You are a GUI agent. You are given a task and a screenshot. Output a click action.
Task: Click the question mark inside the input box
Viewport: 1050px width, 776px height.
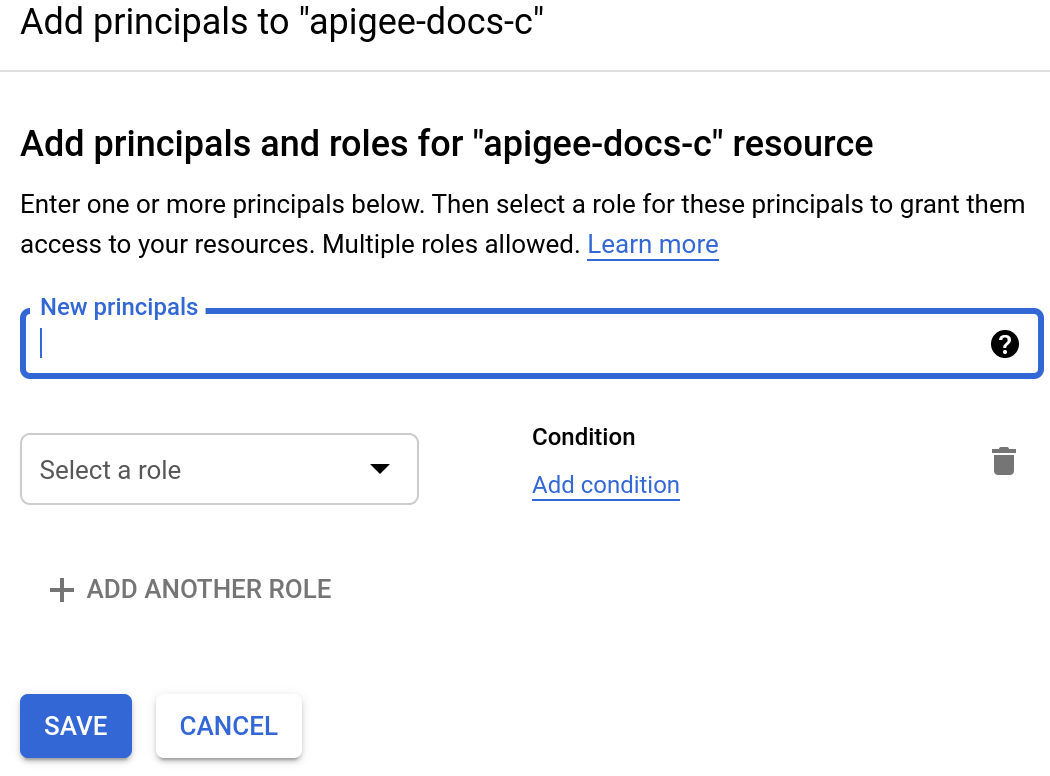1004,344
